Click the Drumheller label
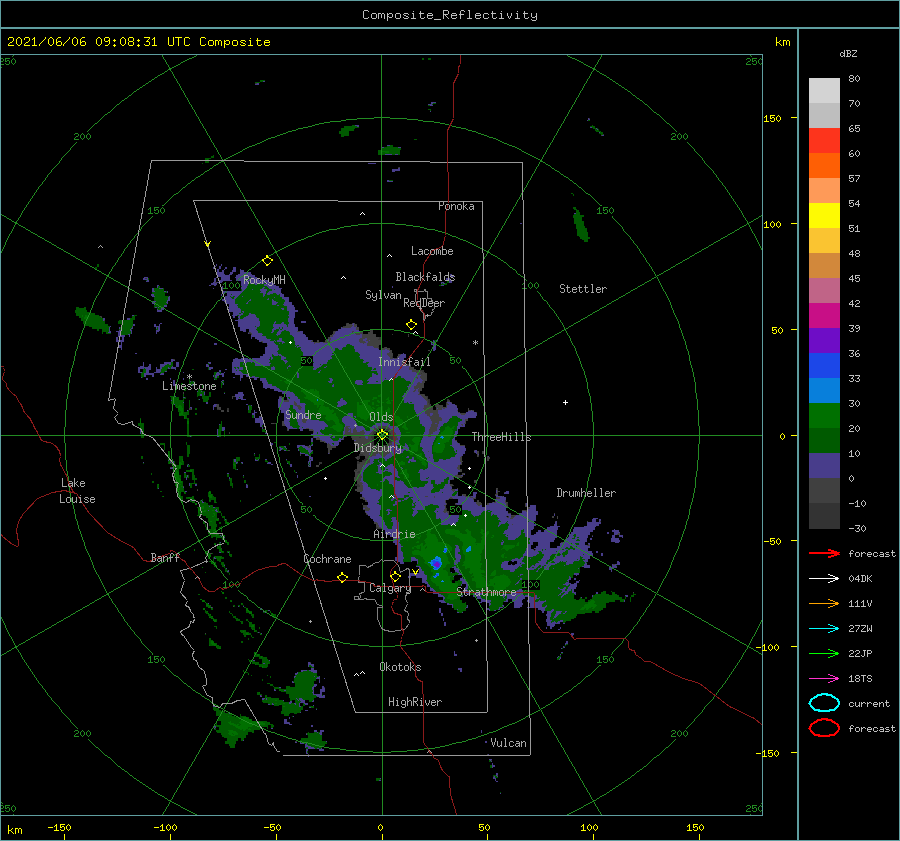Screen dimensions: 900x841 [586, 493]
